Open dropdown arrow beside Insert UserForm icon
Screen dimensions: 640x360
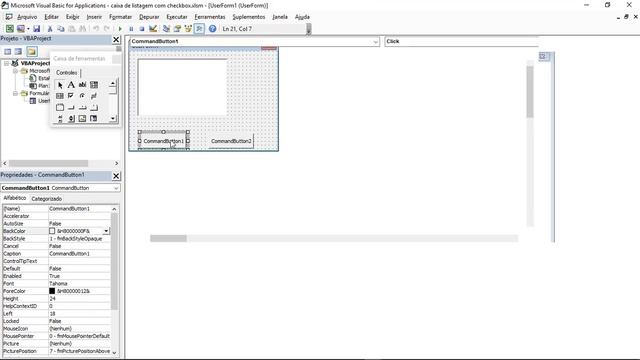pyautogui.click(x=28, y=29)
